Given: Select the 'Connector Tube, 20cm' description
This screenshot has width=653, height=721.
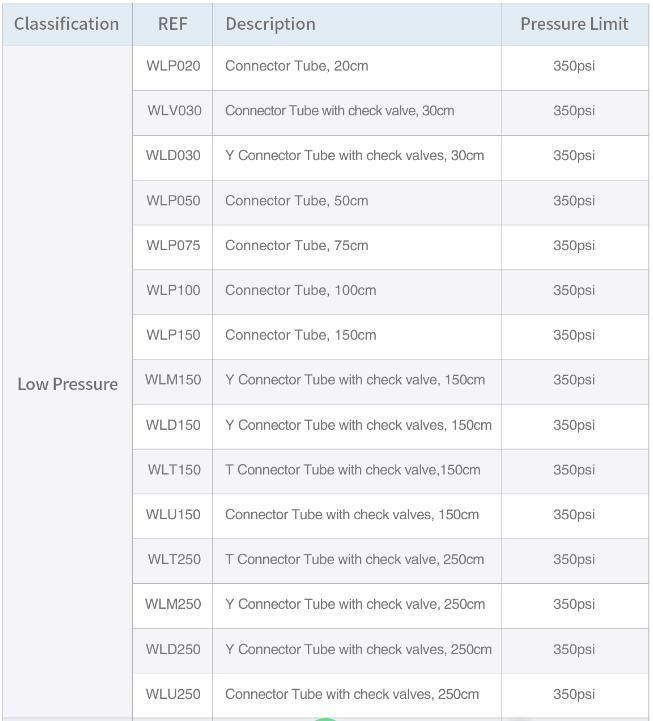Looking at the screenshot, I should [x=297, y=66].
